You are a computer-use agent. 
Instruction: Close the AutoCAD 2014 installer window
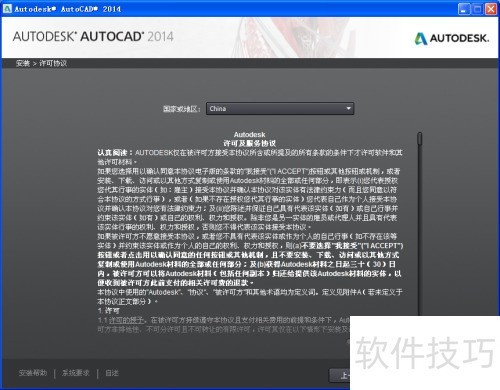[491, 9]
